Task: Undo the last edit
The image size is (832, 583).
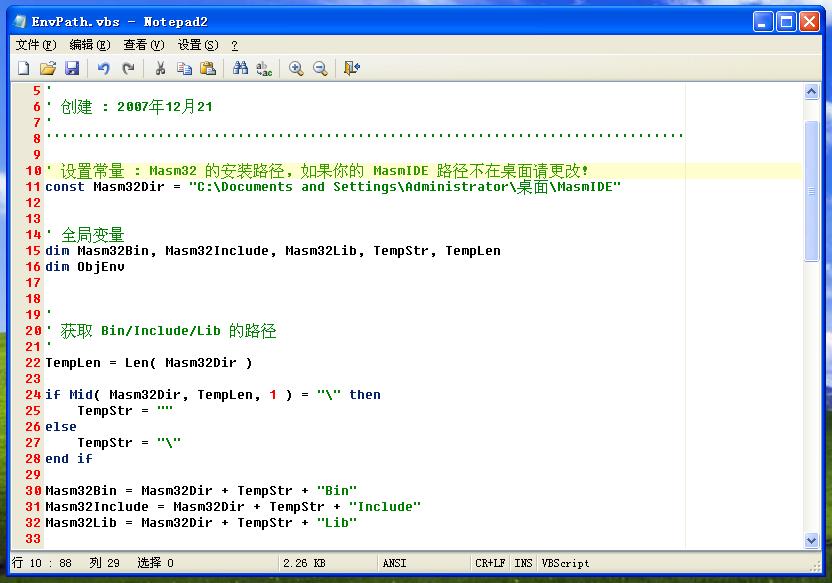Action: [x=103, y=68]
